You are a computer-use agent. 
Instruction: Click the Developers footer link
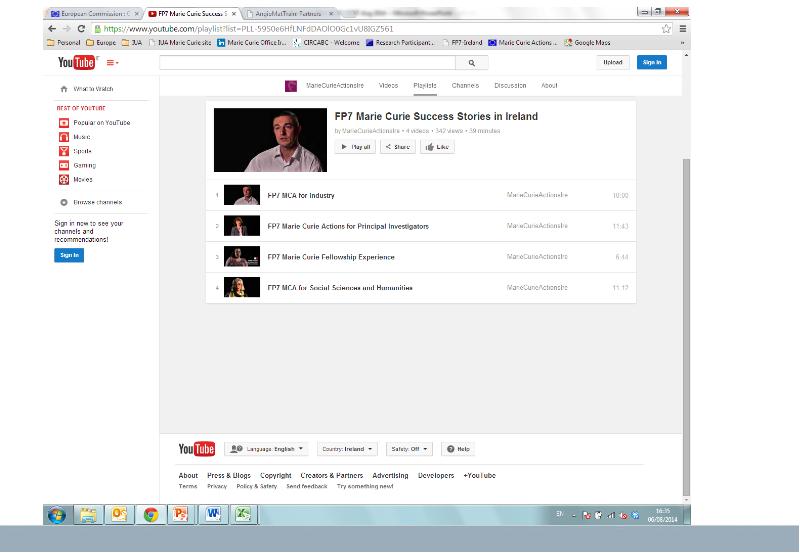[436, 475]
